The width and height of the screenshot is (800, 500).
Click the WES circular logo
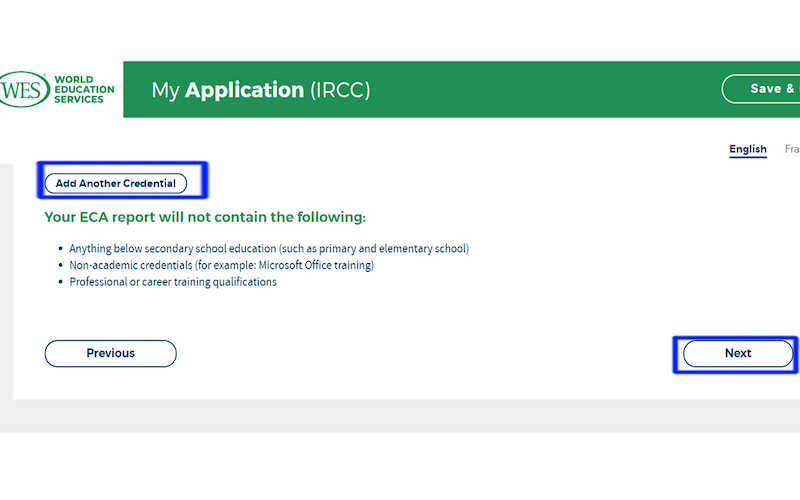(x=22, y=89)
